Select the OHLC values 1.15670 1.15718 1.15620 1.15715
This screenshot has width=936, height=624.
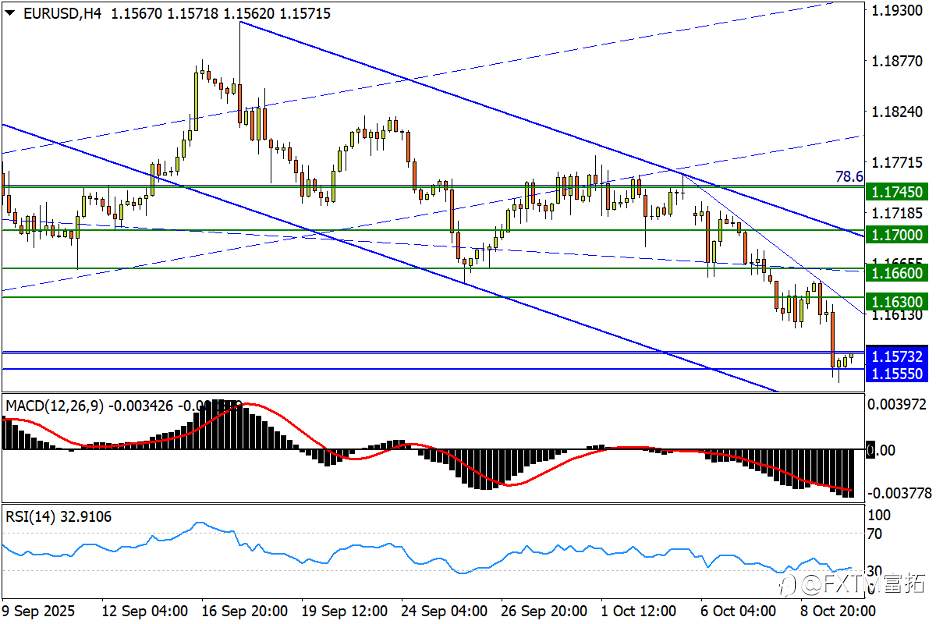(x=221, y=14)
